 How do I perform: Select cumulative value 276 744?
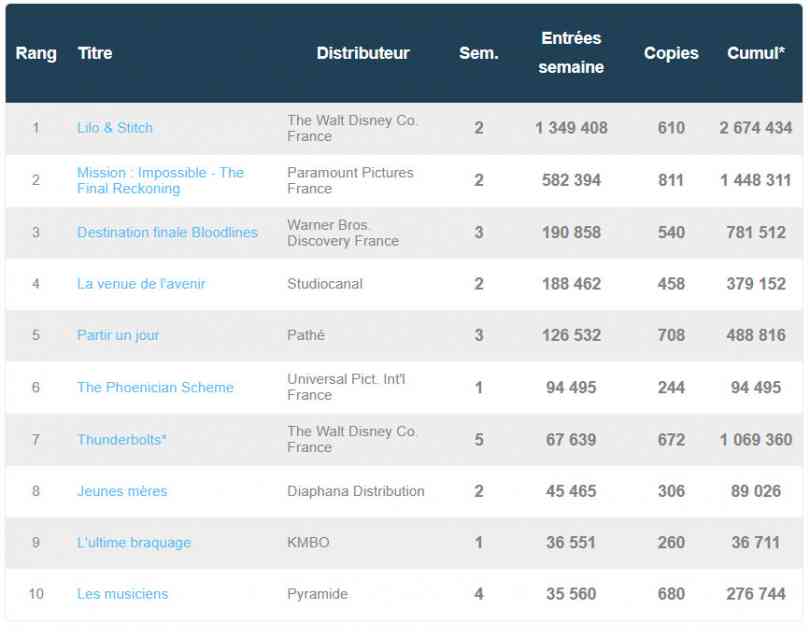tap(756, 594)
